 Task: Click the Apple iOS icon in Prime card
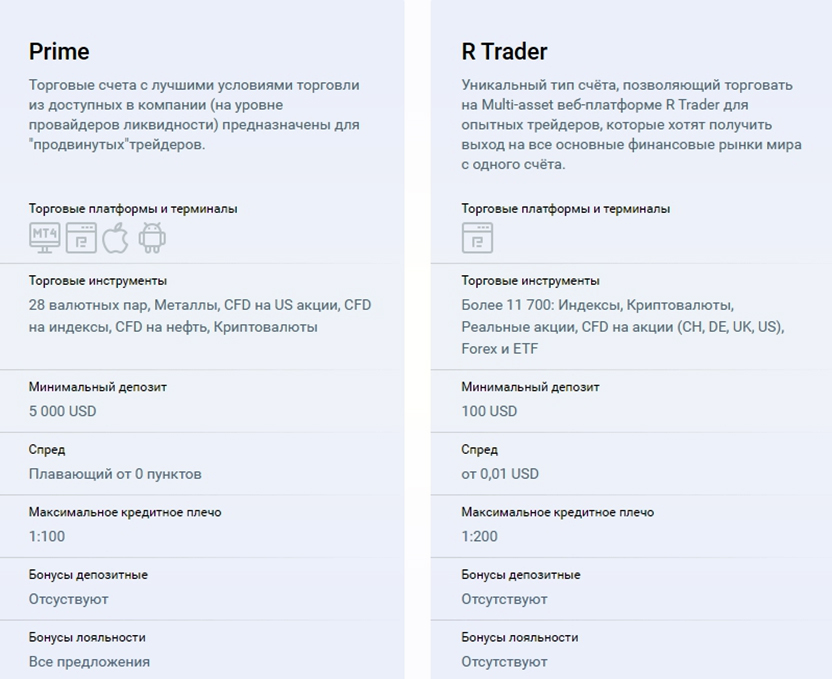point(116,237)
